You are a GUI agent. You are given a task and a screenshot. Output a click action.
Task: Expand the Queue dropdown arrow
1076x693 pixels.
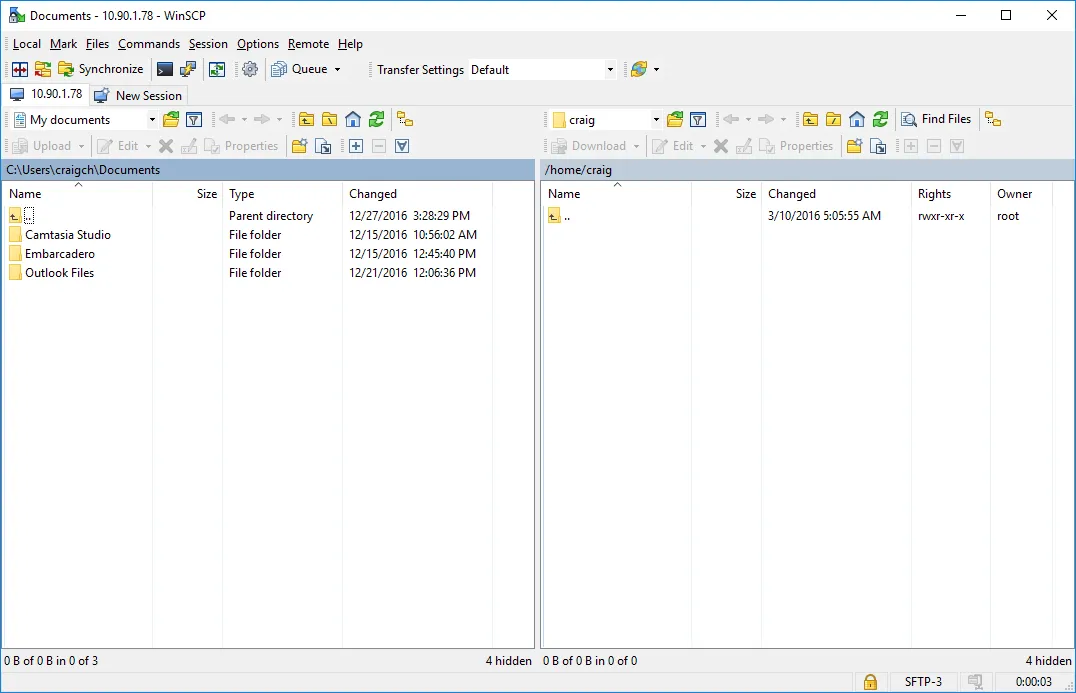pos(337,69)
